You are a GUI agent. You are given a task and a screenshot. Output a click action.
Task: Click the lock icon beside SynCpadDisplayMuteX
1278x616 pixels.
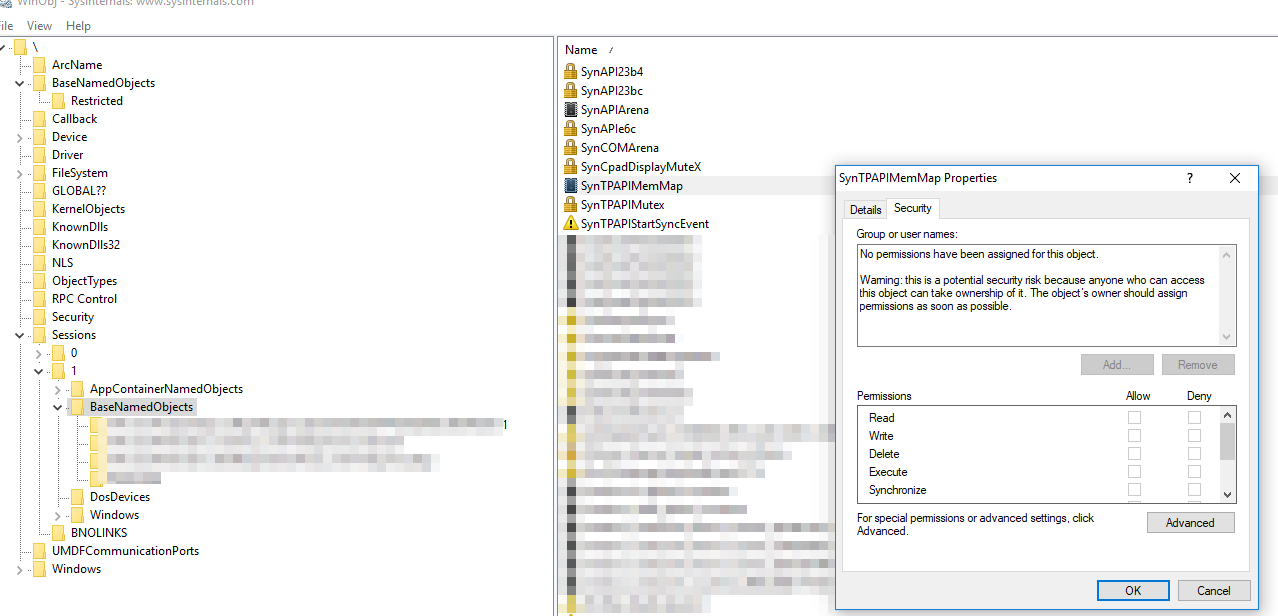coord(571,167)
